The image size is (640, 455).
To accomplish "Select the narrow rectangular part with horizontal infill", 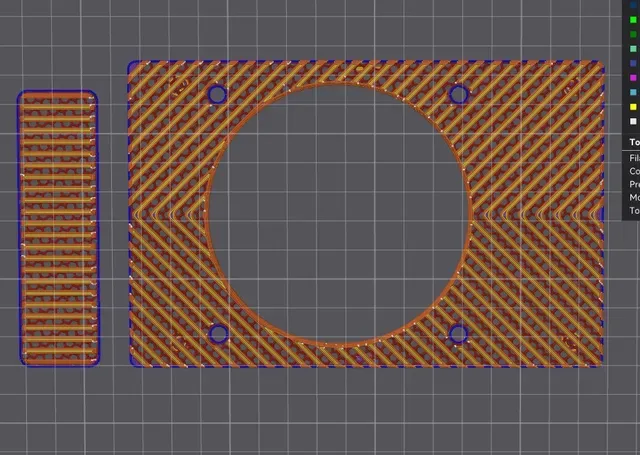I will click(58, 229).
